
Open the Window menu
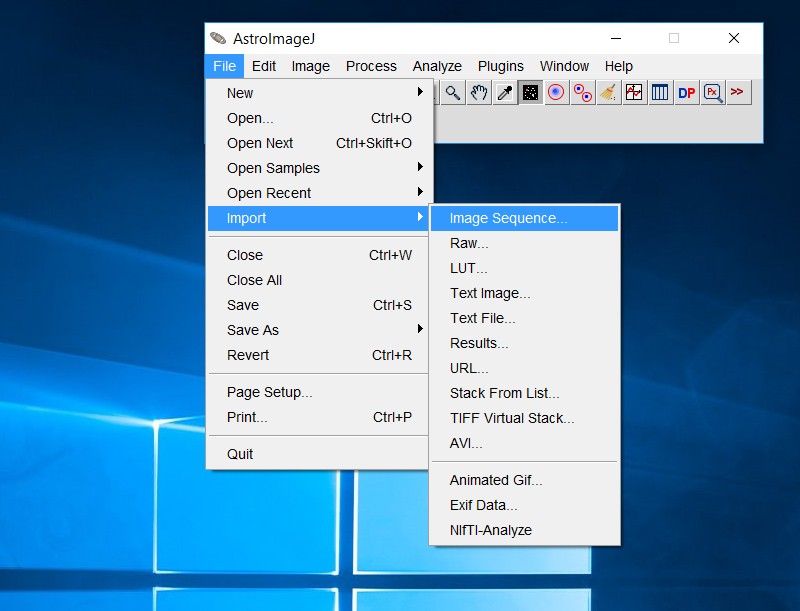564,66
